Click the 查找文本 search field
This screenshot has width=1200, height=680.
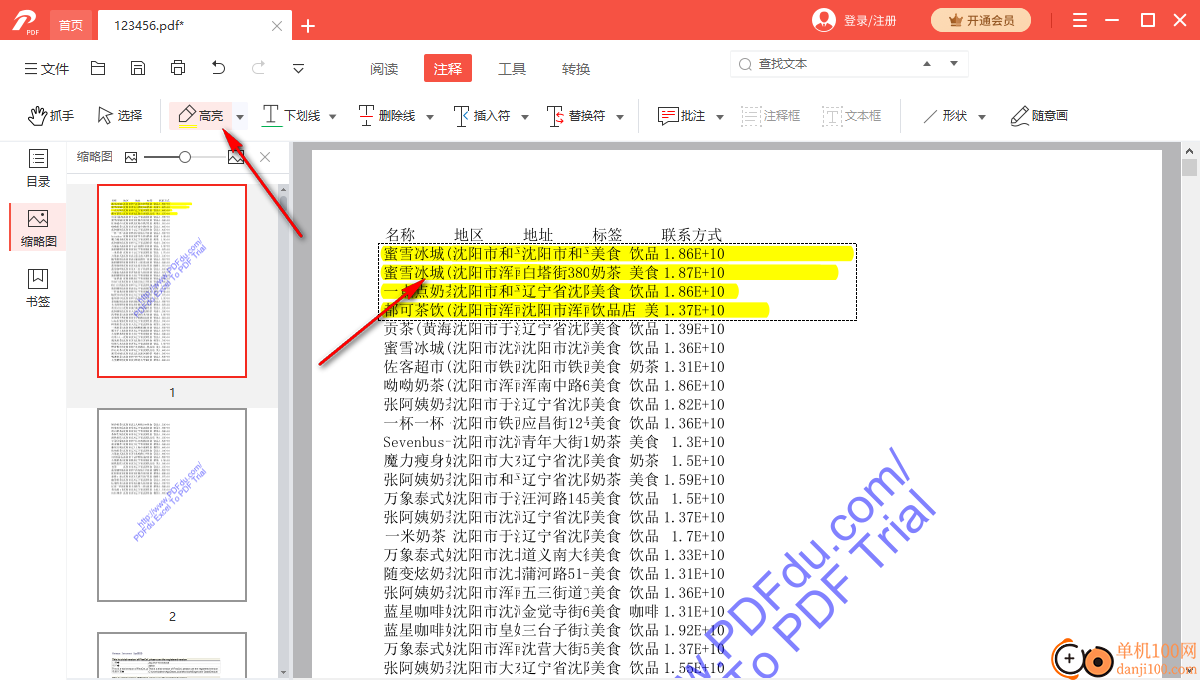818,64
